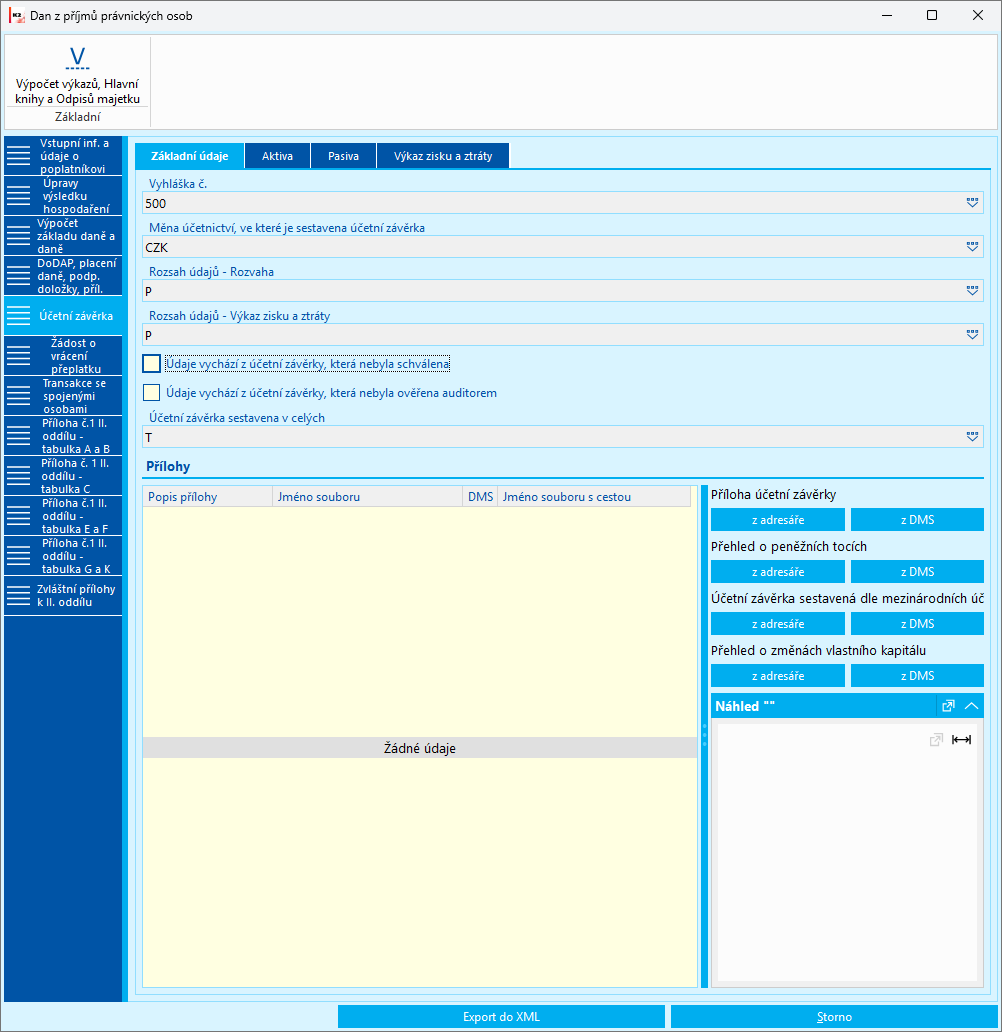Image resolution: width=1002 pixels, height=1032 pixels.
Task: Open Žádost o vrácení přeplatku section
Action: 63,356
